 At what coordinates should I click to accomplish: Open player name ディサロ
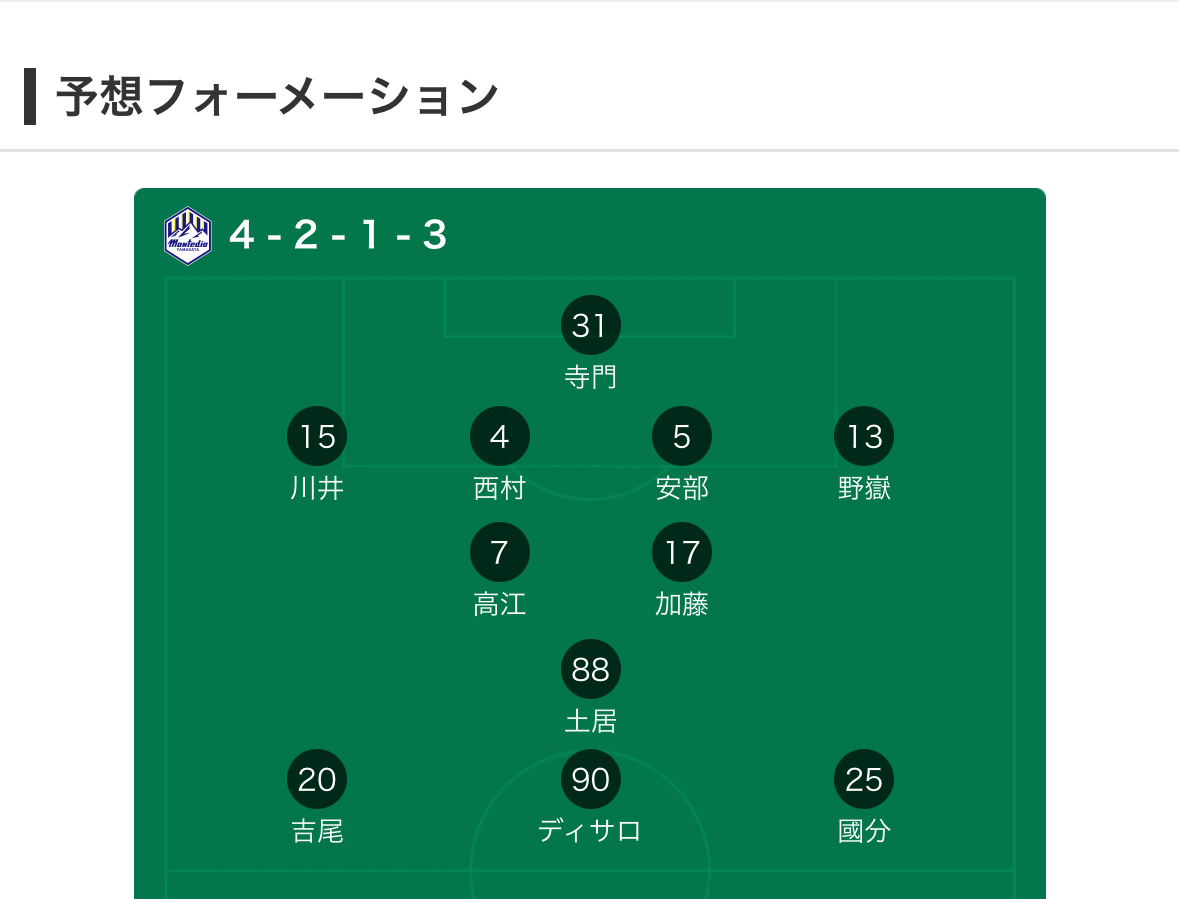click(x=590, y=831)
